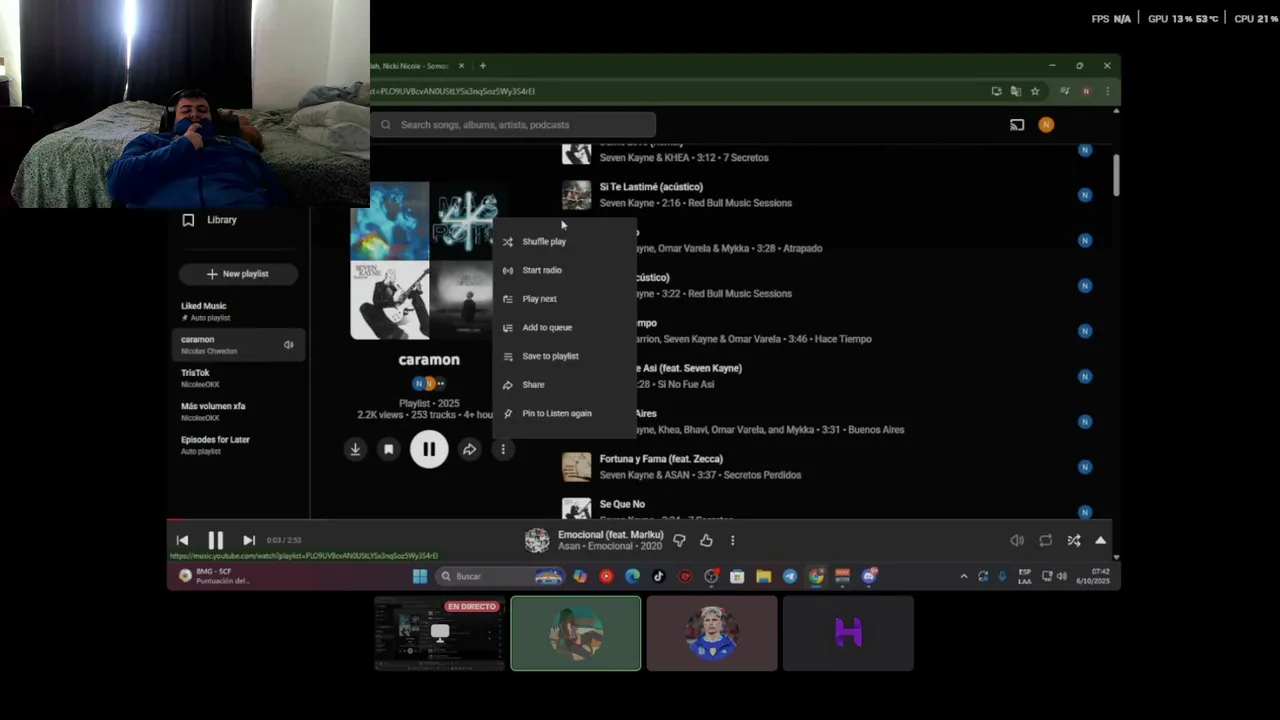Click Share in context menu

click(x=564, y=385)
